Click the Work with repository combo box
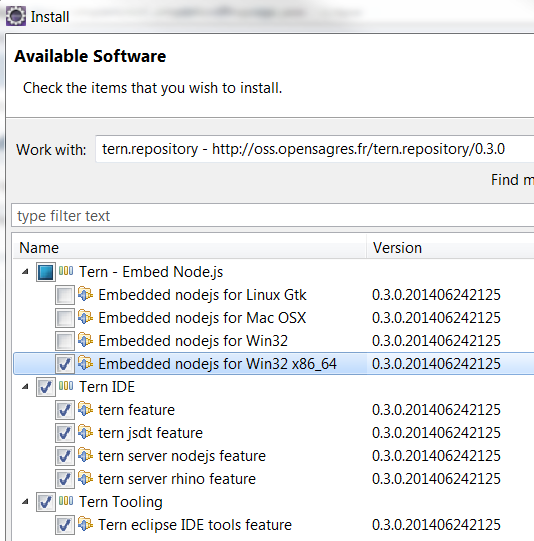 pyautogui.click(x=315, y=149)
